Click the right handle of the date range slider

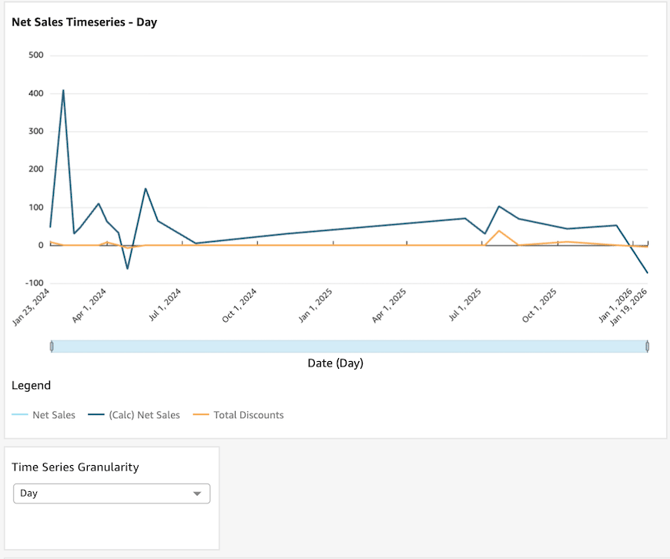(x=647, y=346)
